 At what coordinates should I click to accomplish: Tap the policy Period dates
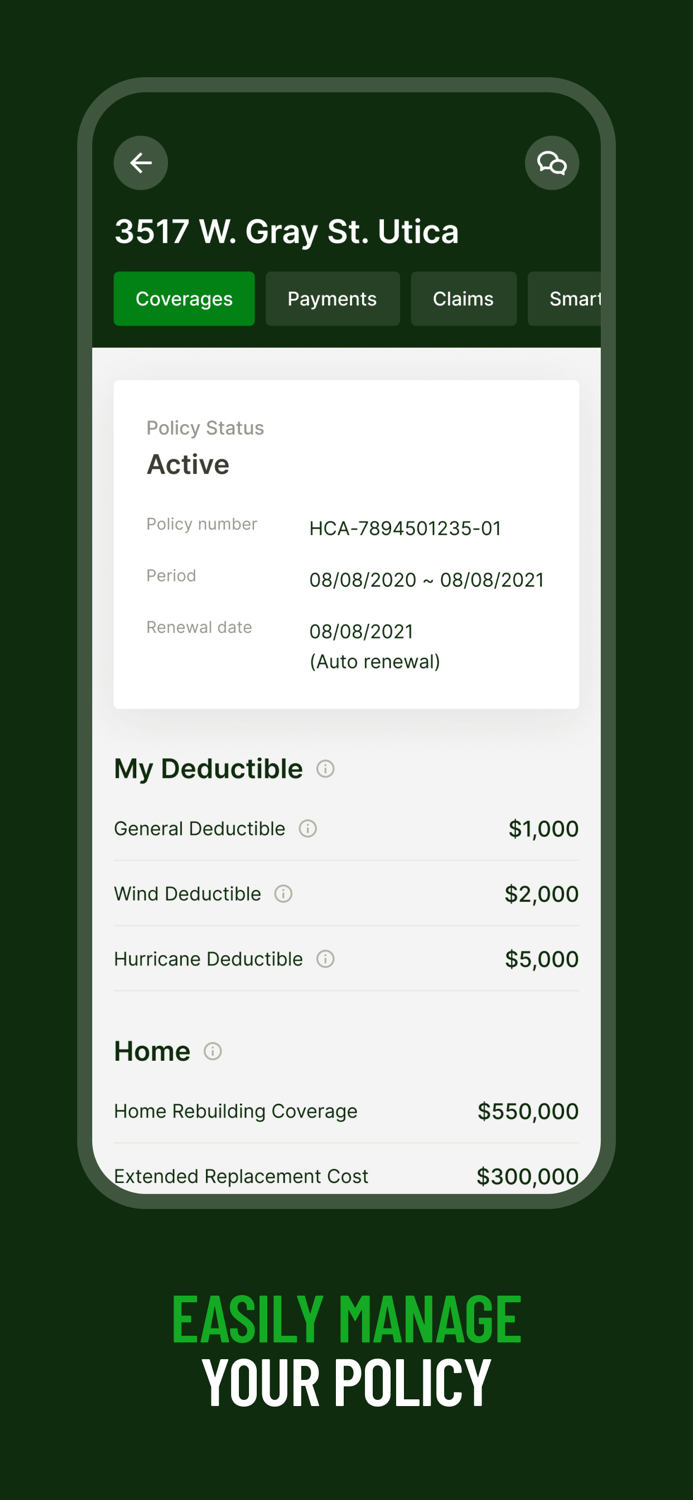click(426, 580)
